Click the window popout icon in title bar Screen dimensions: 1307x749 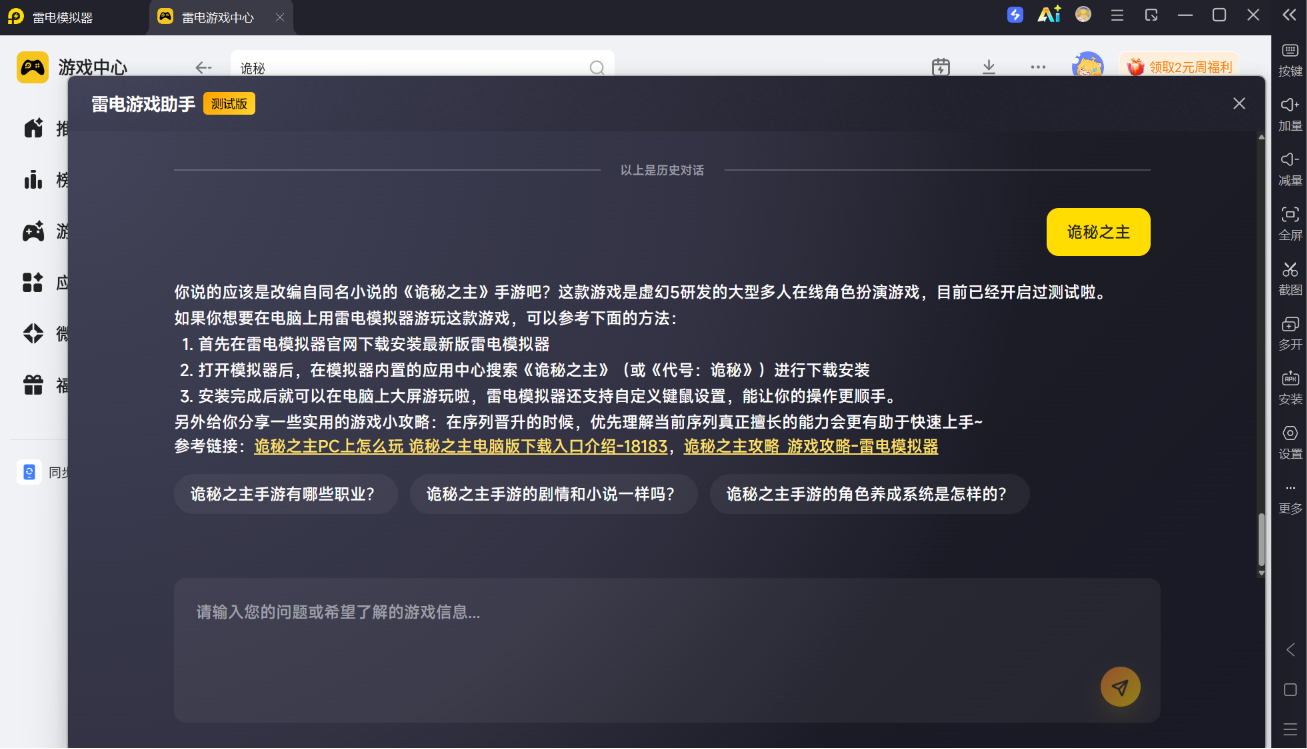tap(1151, 15)
